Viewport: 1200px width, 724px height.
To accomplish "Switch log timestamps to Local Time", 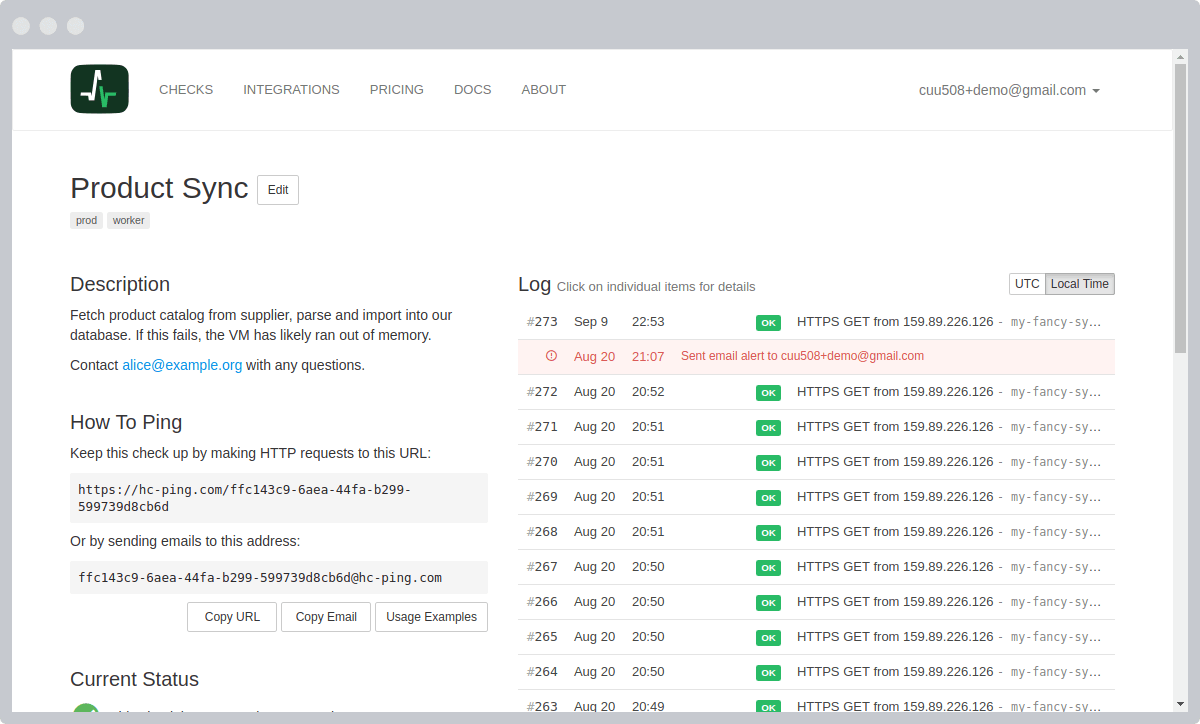I will (x=1079, y=283).
